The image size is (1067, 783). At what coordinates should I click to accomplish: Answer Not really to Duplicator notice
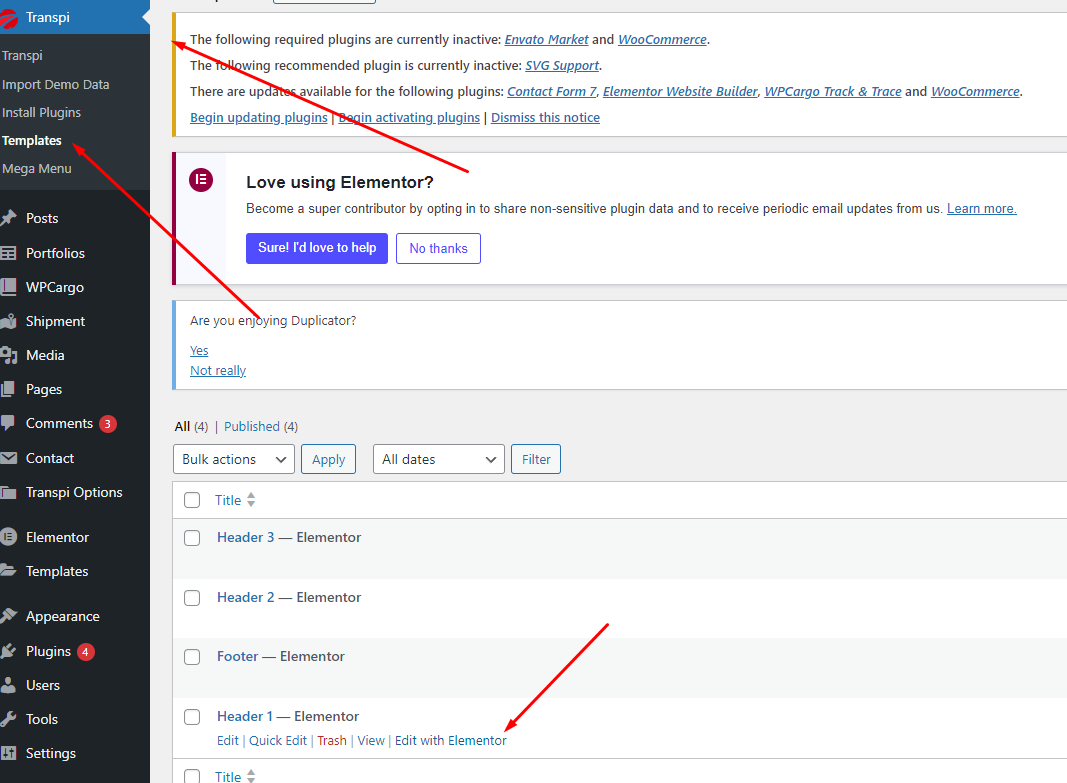point(218,371)
